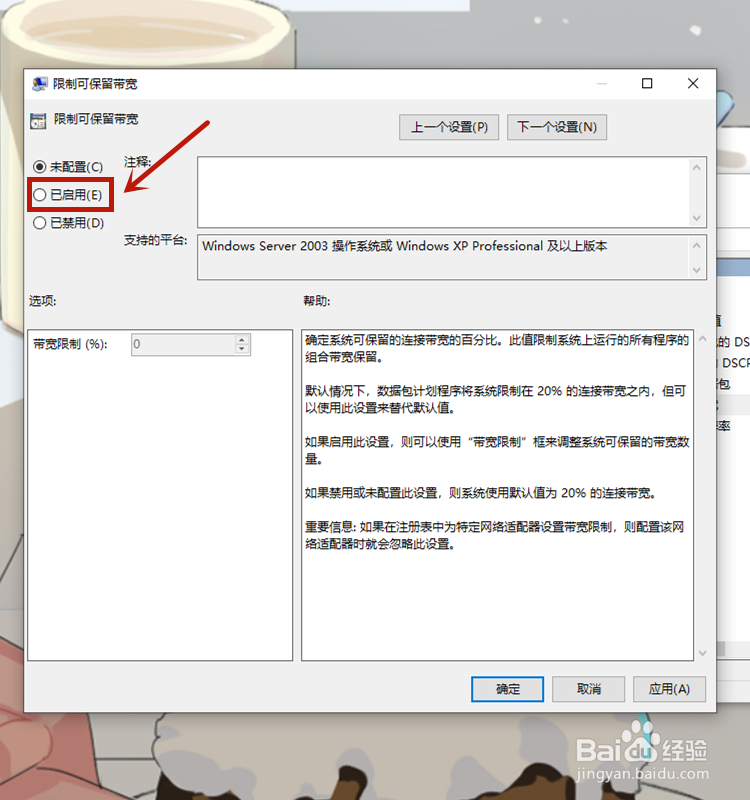
Task: Click the comment box scroll up arrow
Action: pyautogui.click(x=696, y=167)
